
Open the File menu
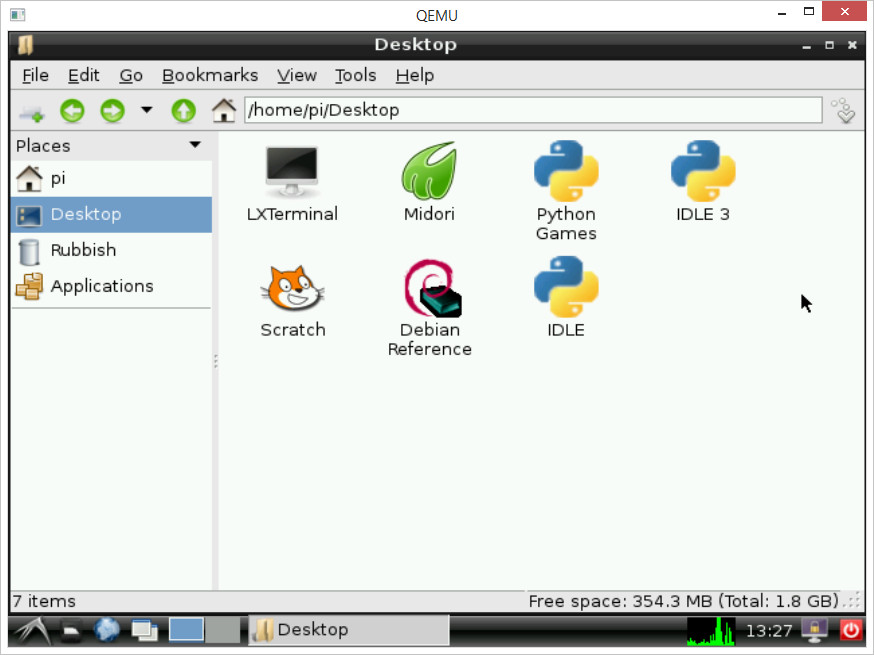click(36, 75)
